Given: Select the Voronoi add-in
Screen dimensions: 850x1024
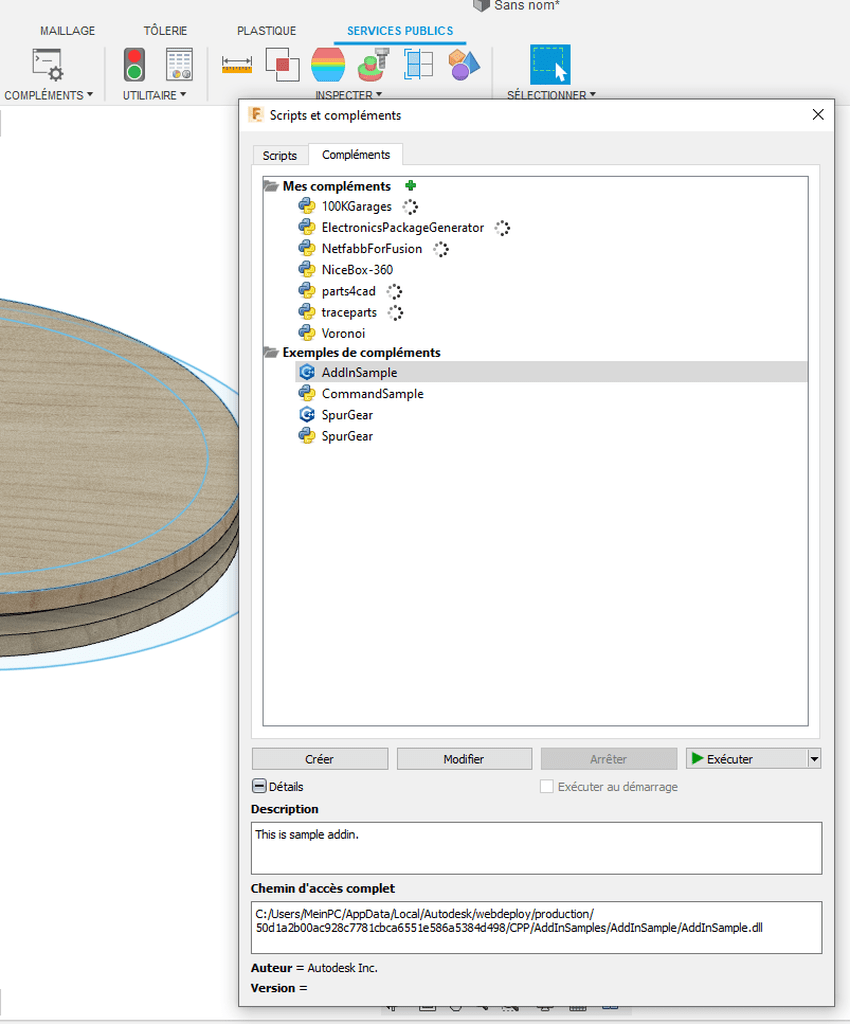Looking at the screenshot, I should (343, 334).
